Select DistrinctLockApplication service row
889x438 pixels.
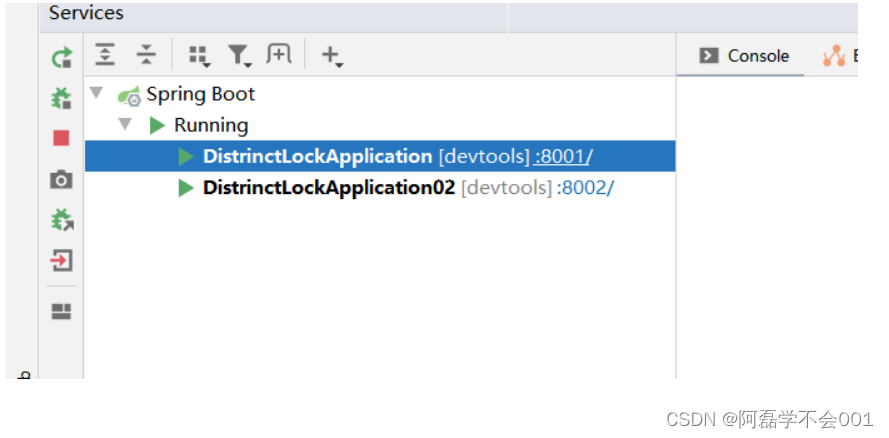click(x=380, y=156)
